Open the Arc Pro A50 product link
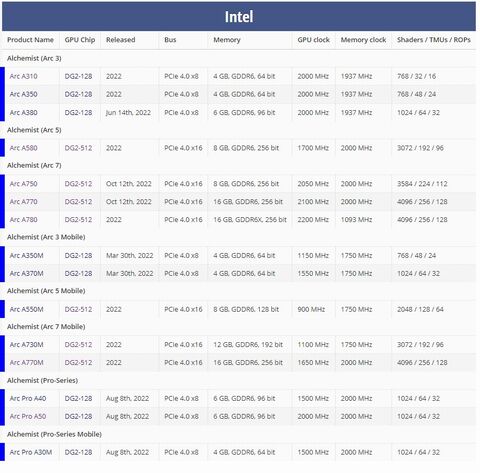480x473 pixels. point(28,417)
